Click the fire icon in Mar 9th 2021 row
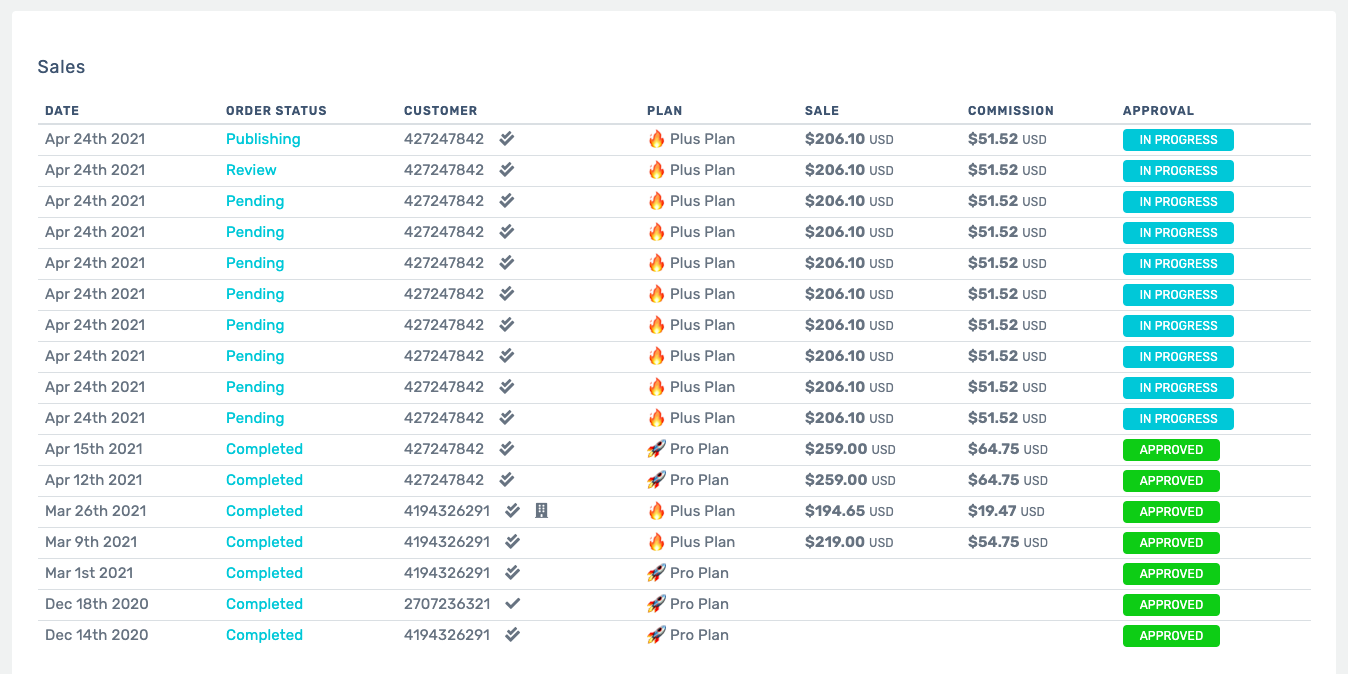This screenshot has width=1348, height=674. click(x=656, y=542)
